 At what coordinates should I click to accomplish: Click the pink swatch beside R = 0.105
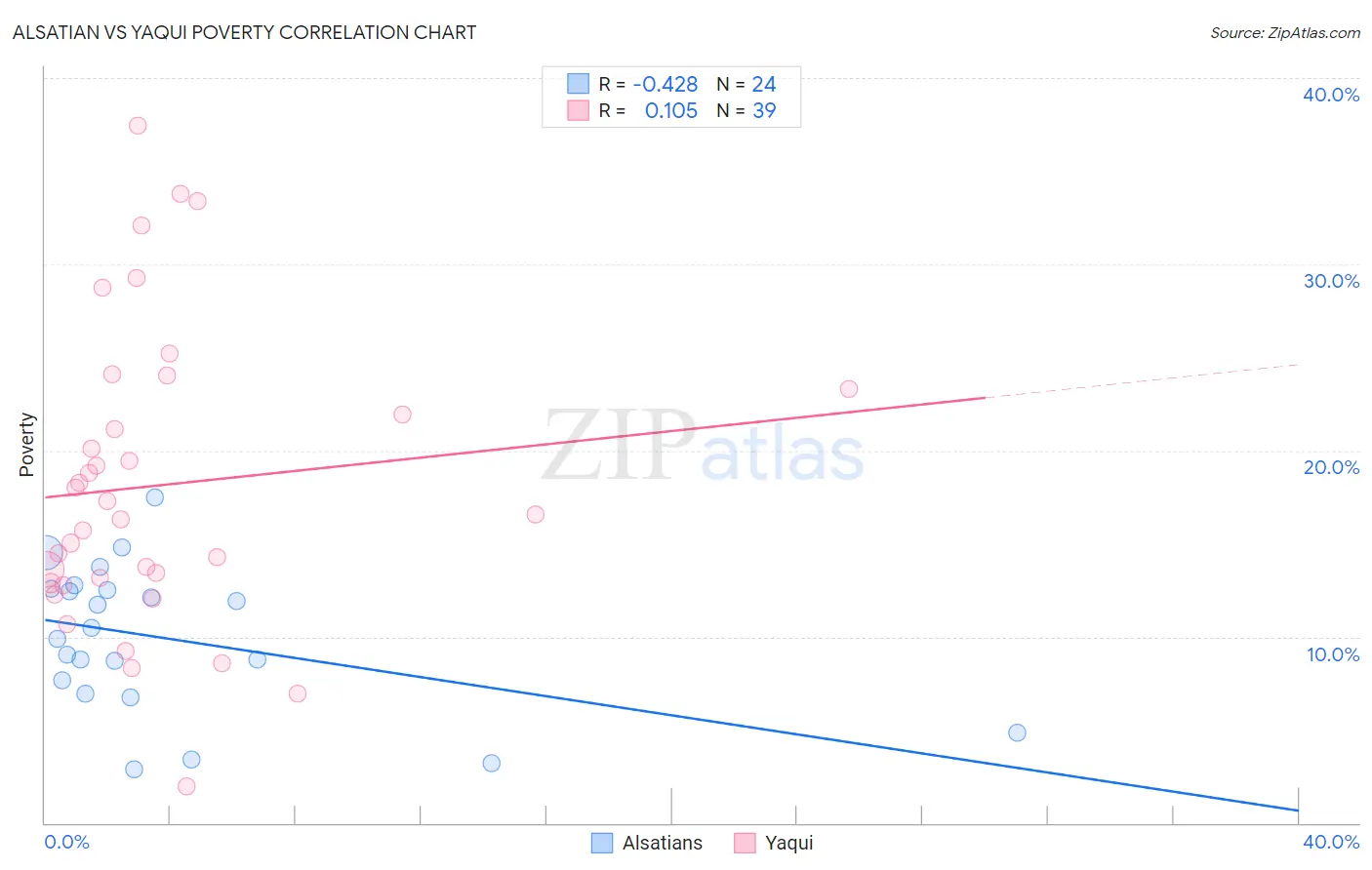(x=578, y=110)
